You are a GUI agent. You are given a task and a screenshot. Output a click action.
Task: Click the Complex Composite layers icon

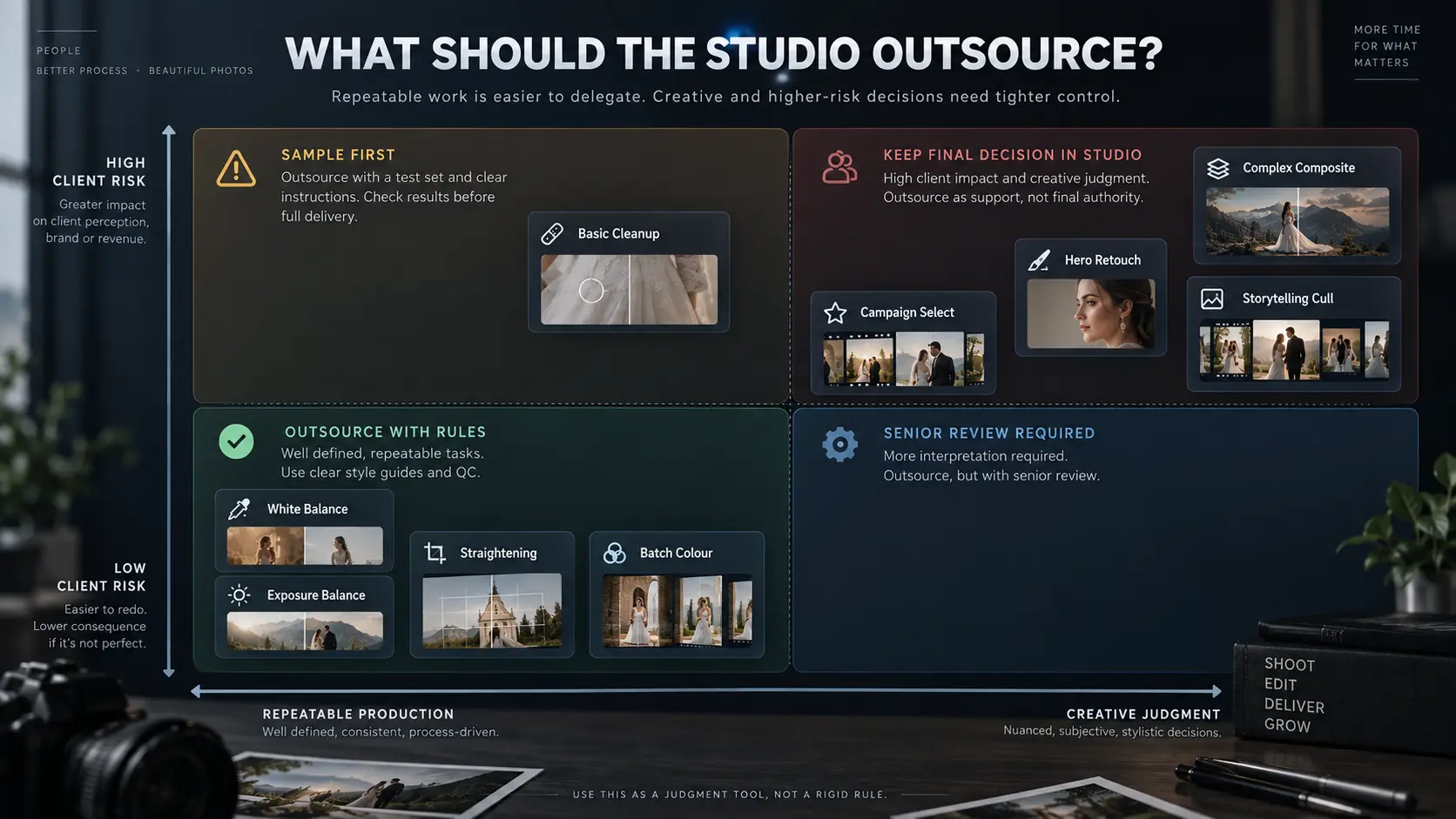[x=1218, y=168]
